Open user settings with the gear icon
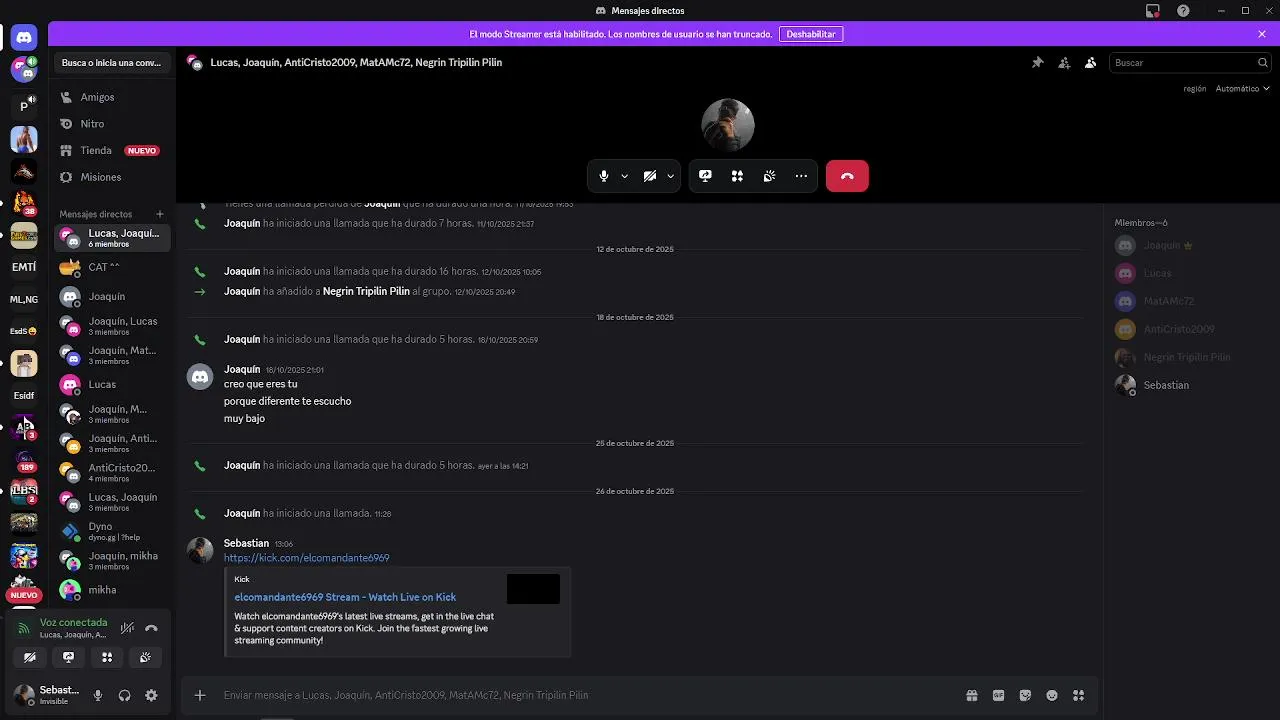 pos(151,695)
